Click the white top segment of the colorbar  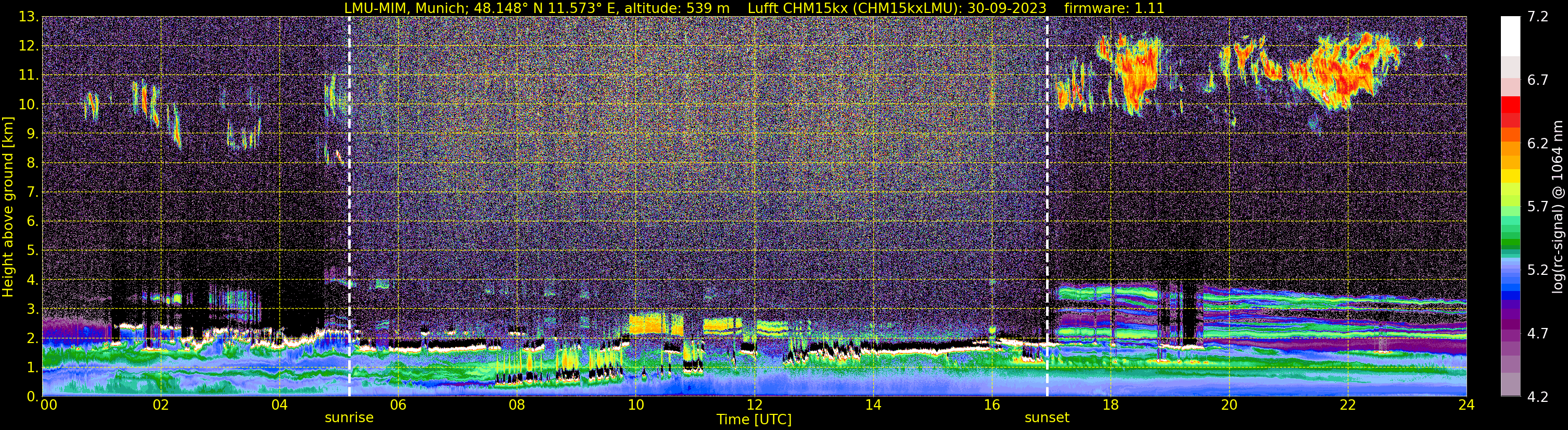pos(1510,36)
